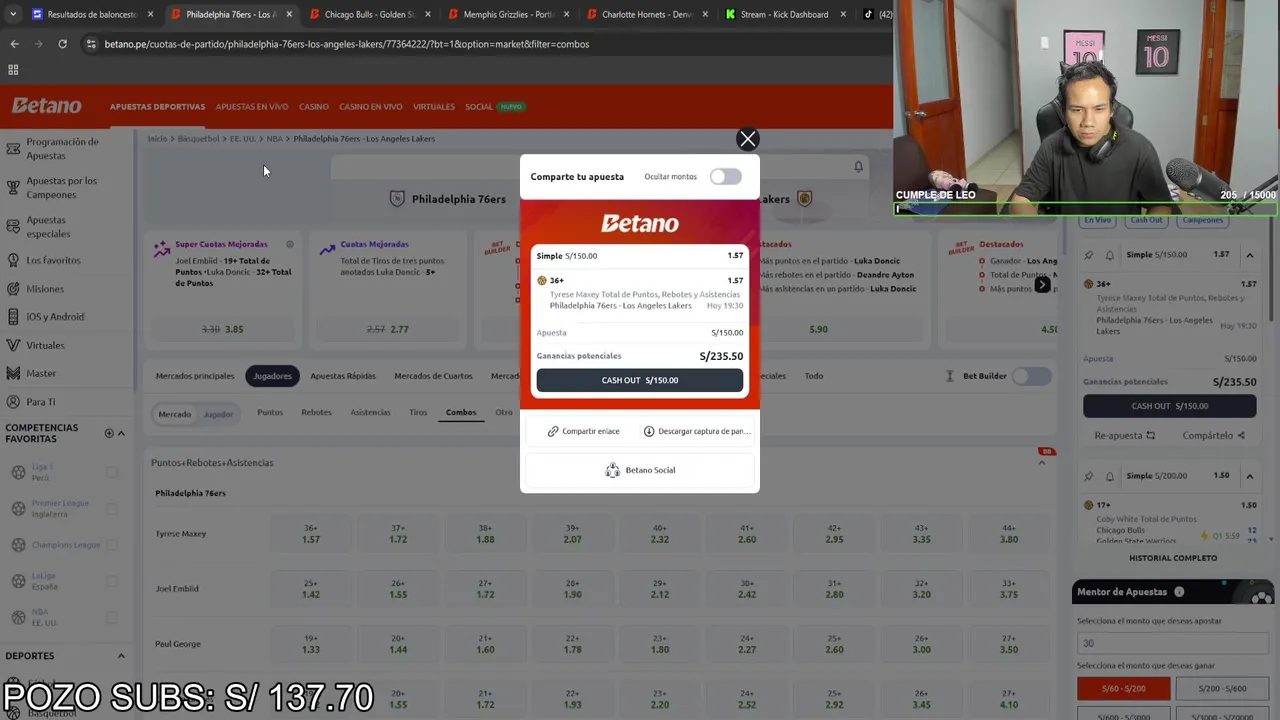1280x720 pixels.
Task: Select the Todo markets tab
Action: point(814,376)
